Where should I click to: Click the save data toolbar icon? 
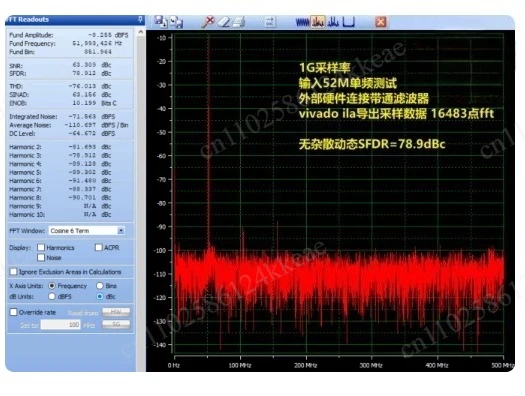click(x=161, y=22)
